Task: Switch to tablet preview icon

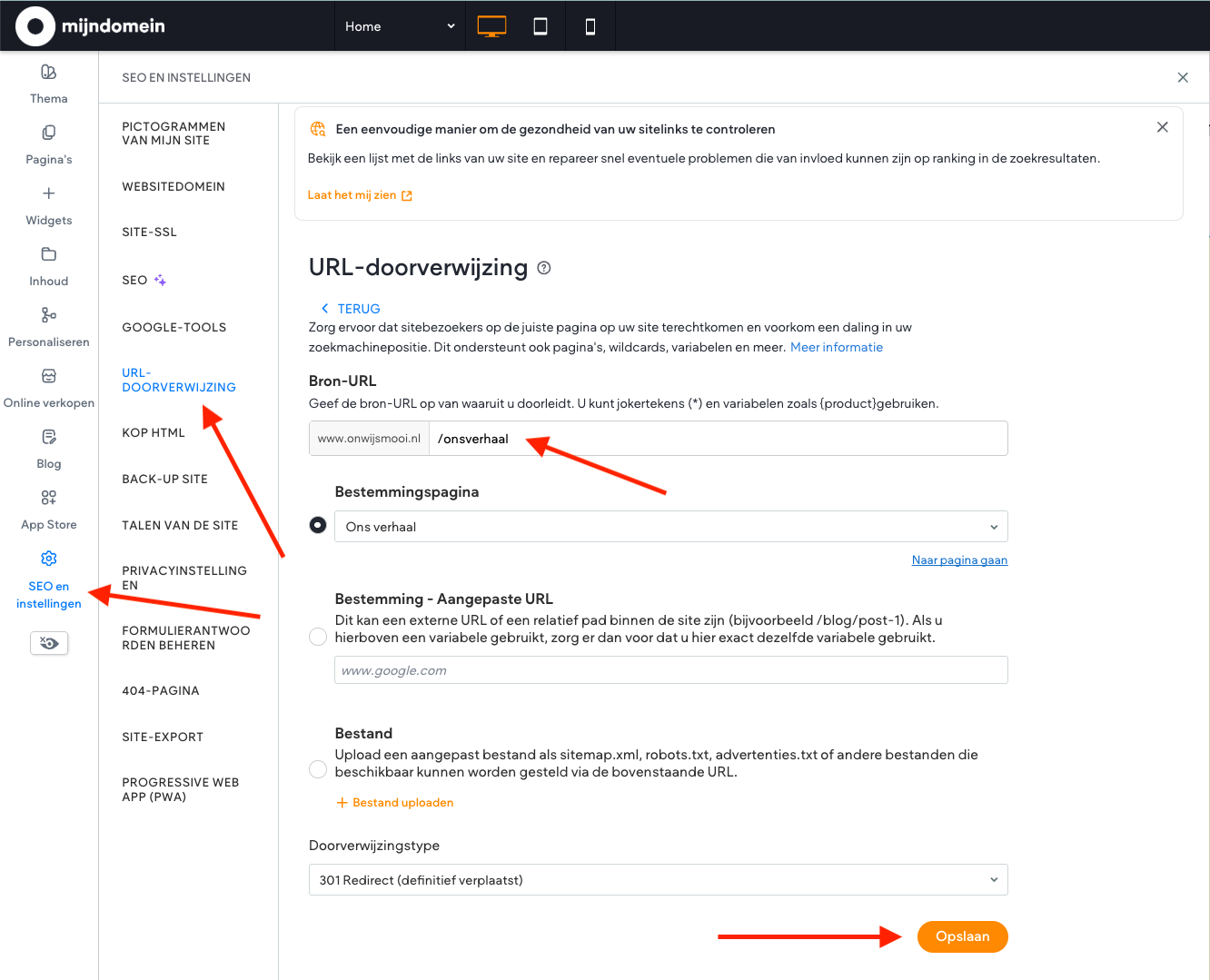Action: tap(541, 26)
